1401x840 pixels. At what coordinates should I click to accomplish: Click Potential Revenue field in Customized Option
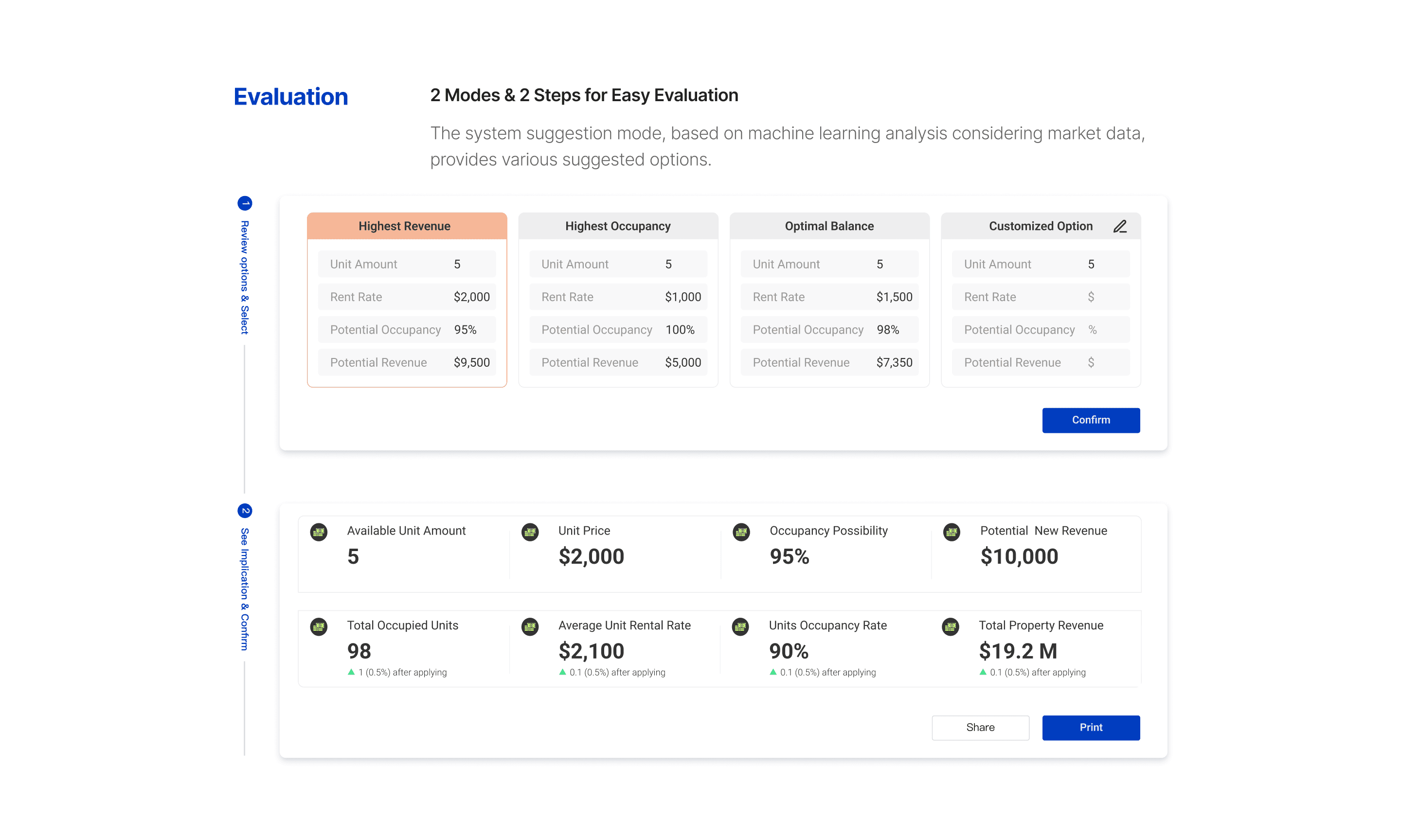click(x=1040, y=362)
